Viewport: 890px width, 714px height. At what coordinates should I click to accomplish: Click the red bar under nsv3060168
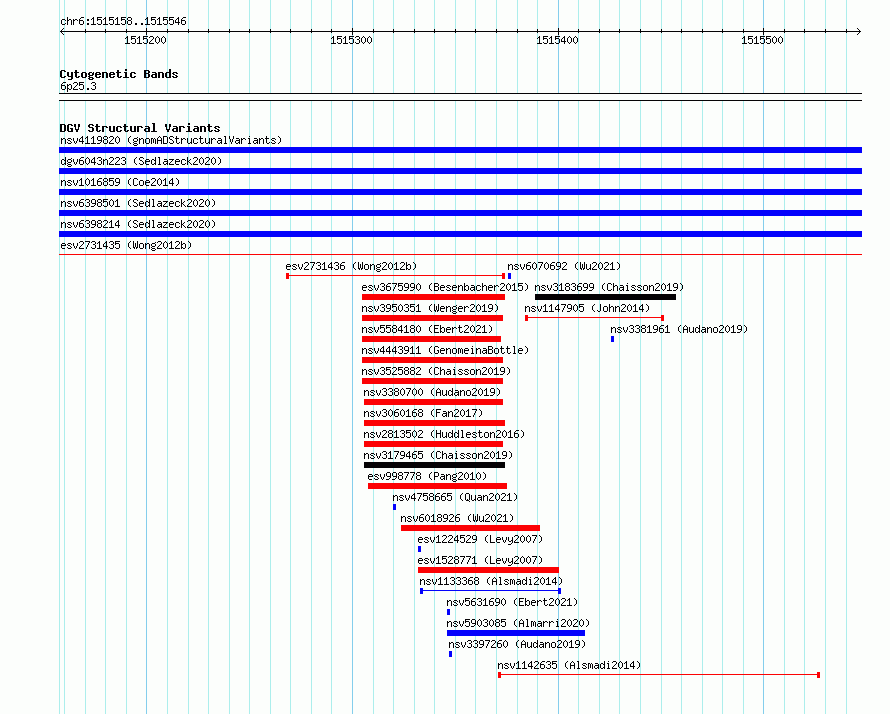pos(434,423)
